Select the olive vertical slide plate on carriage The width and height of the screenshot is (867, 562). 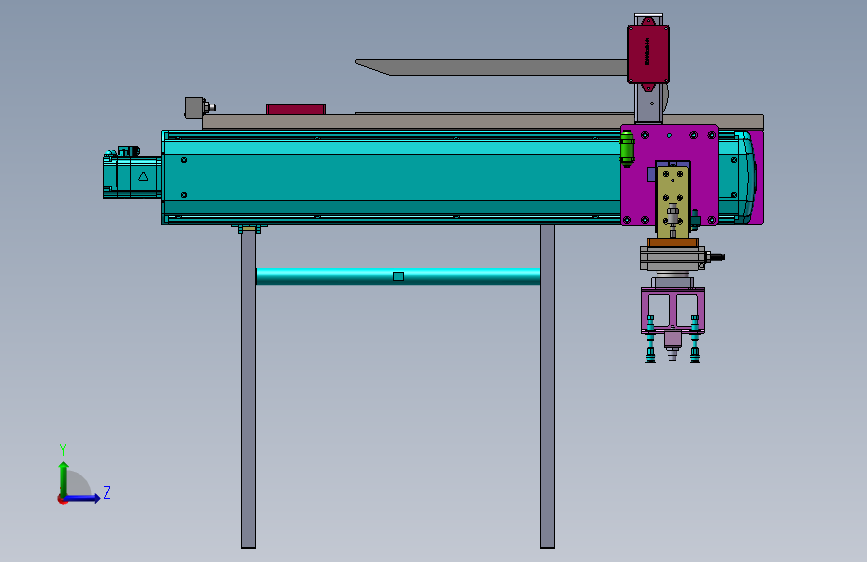pos(672,202)
